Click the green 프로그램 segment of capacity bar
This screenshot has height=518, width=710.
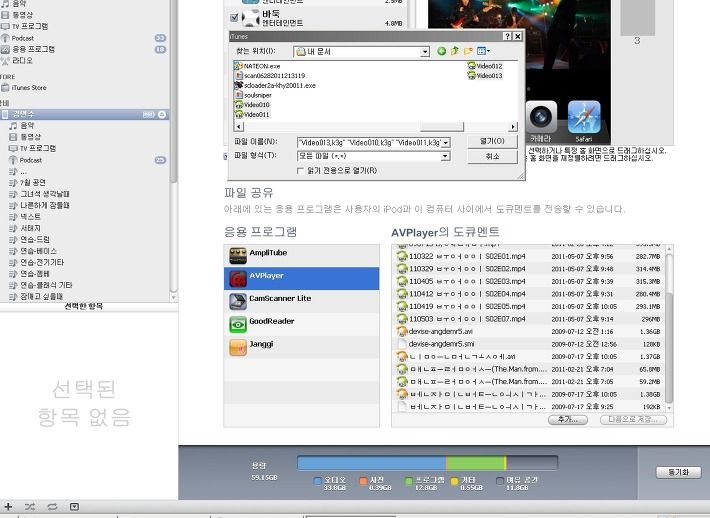(x=475, y=463)
